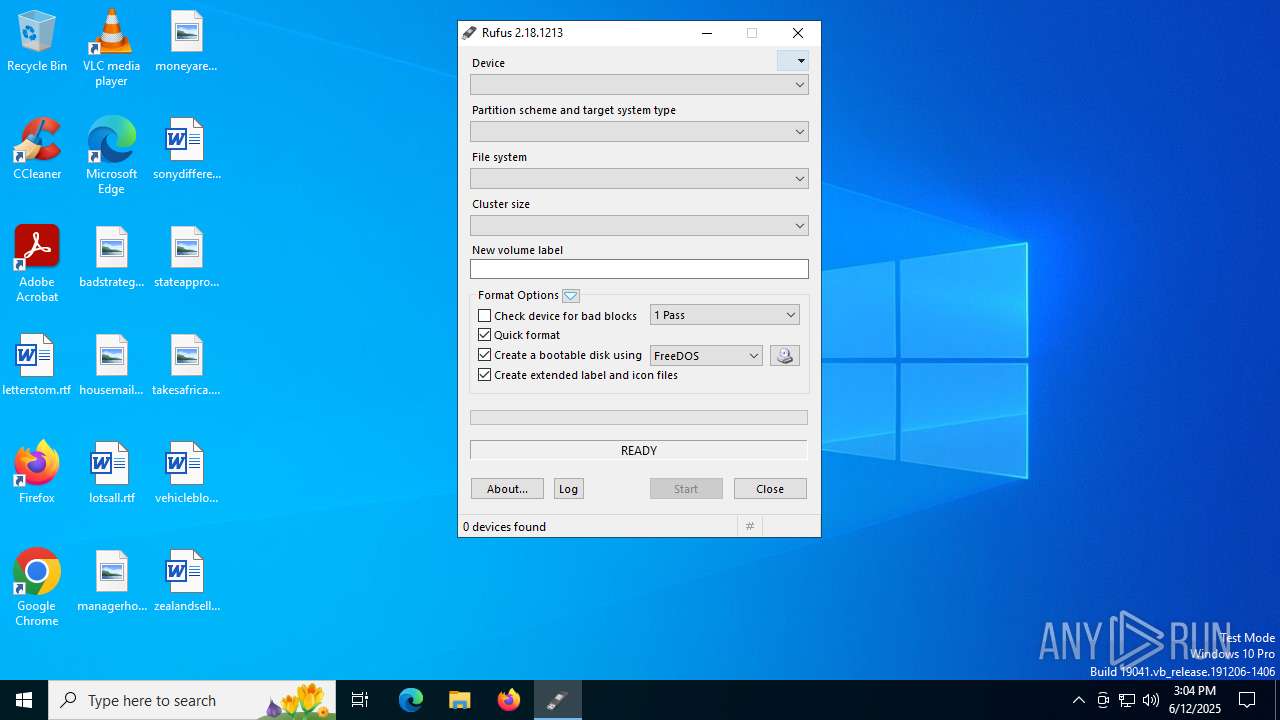The height and width of the screenshot is (720, 1280).
Task: Open the Device dropdown
Action: (639, 85)
